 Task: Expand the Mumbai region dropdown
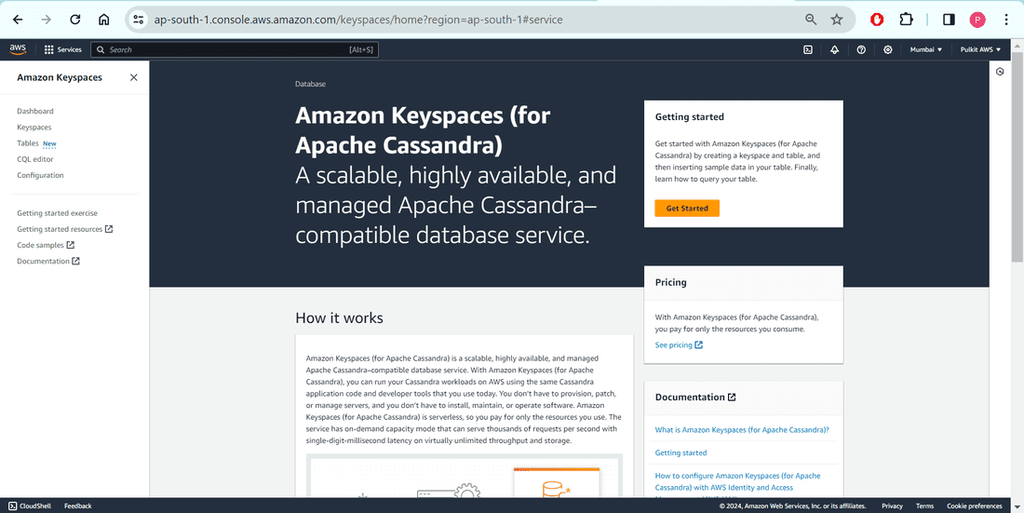[x=925, y=49]
